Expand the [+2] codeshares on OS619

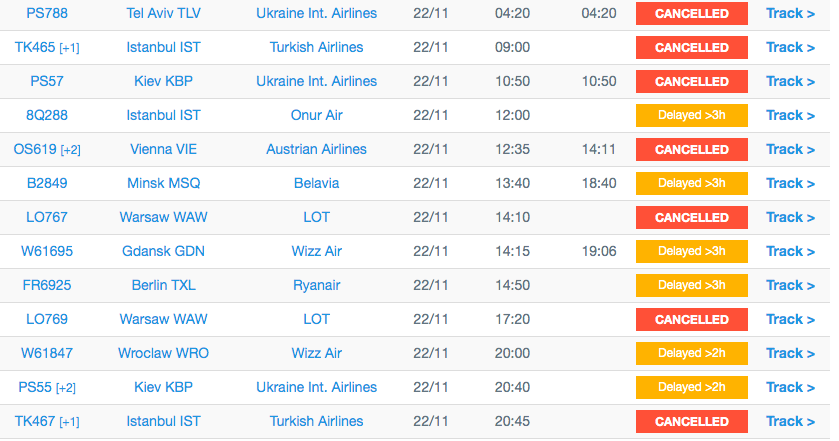pyautogui.click(x=71, y=150)
